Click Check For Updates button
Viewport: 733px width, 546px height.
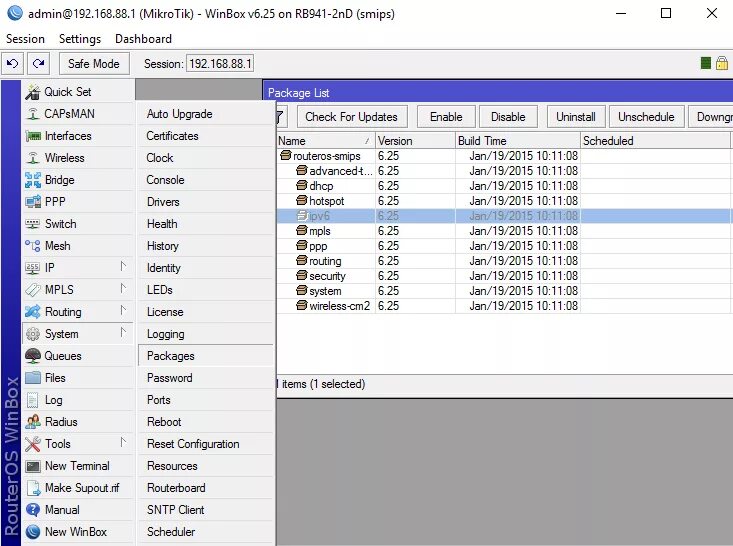pyautogui.click(x=352, y=117)
